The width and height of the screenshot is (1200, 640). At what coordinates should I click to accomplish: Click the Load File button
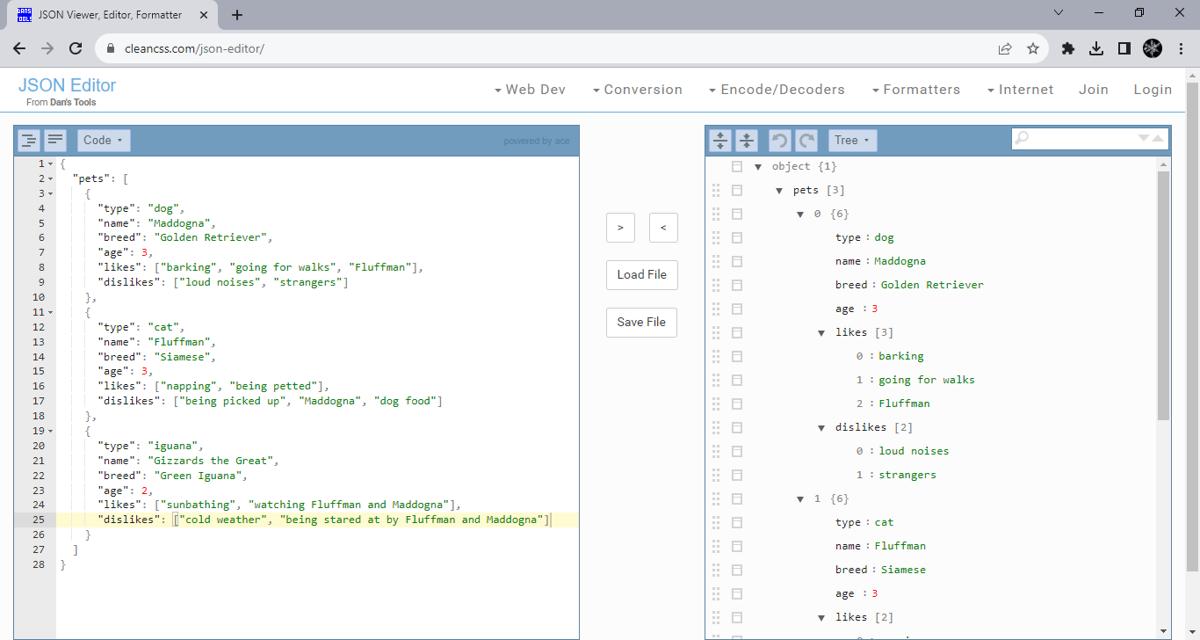[640, 274]
